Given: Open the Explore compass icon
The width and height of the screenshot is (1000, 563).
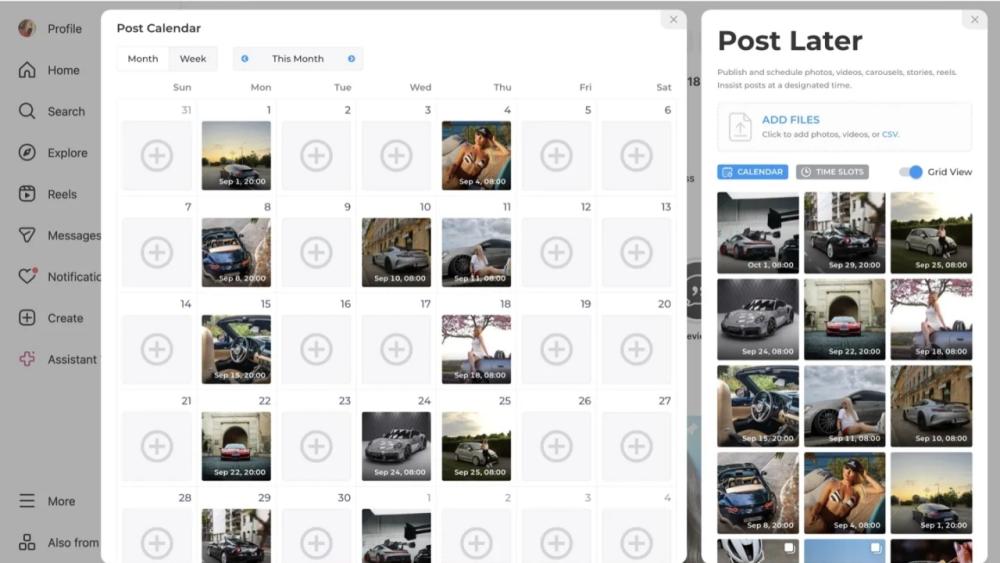Looking at the screenshot, I should tap(27, 152).
